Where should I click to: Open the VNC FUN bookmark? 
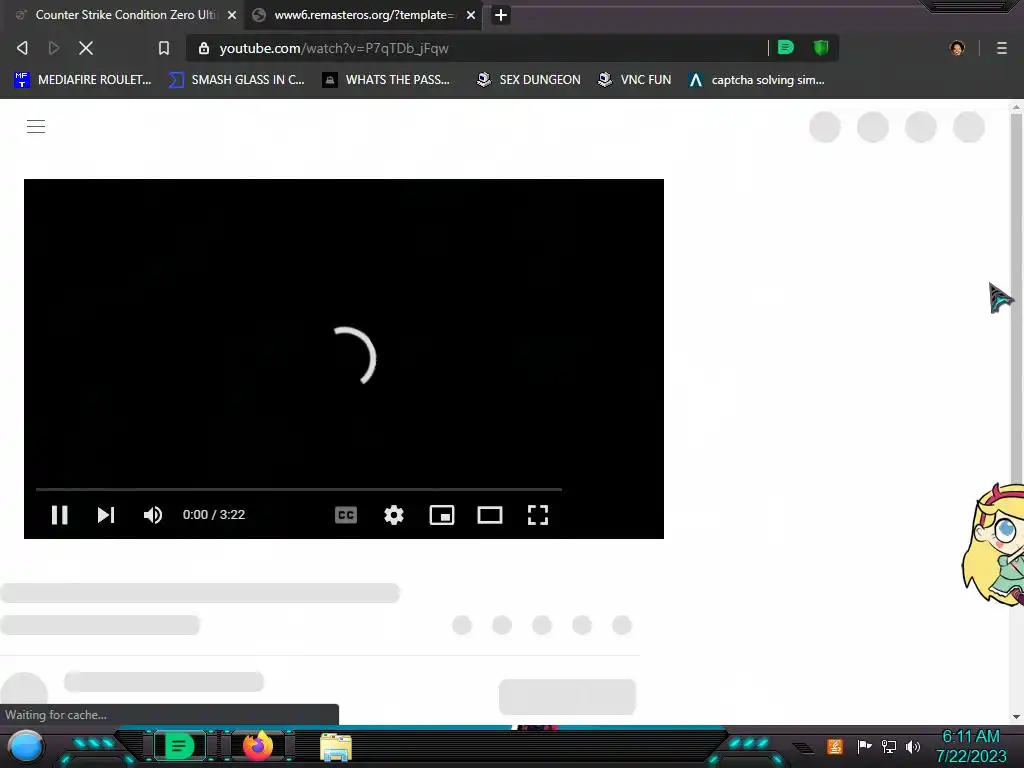coord(634,80)
